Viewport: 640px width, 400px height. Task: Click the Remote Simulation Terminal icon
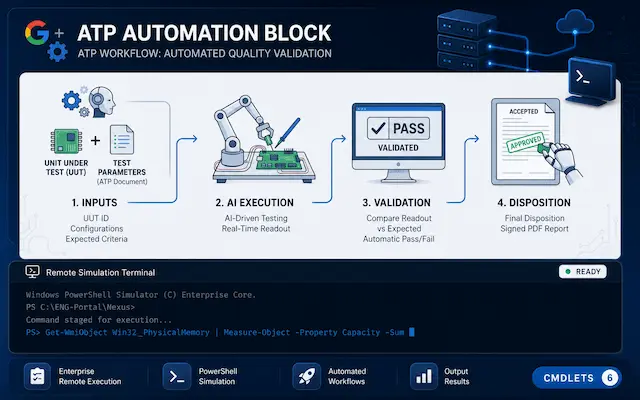pos(32,272)
